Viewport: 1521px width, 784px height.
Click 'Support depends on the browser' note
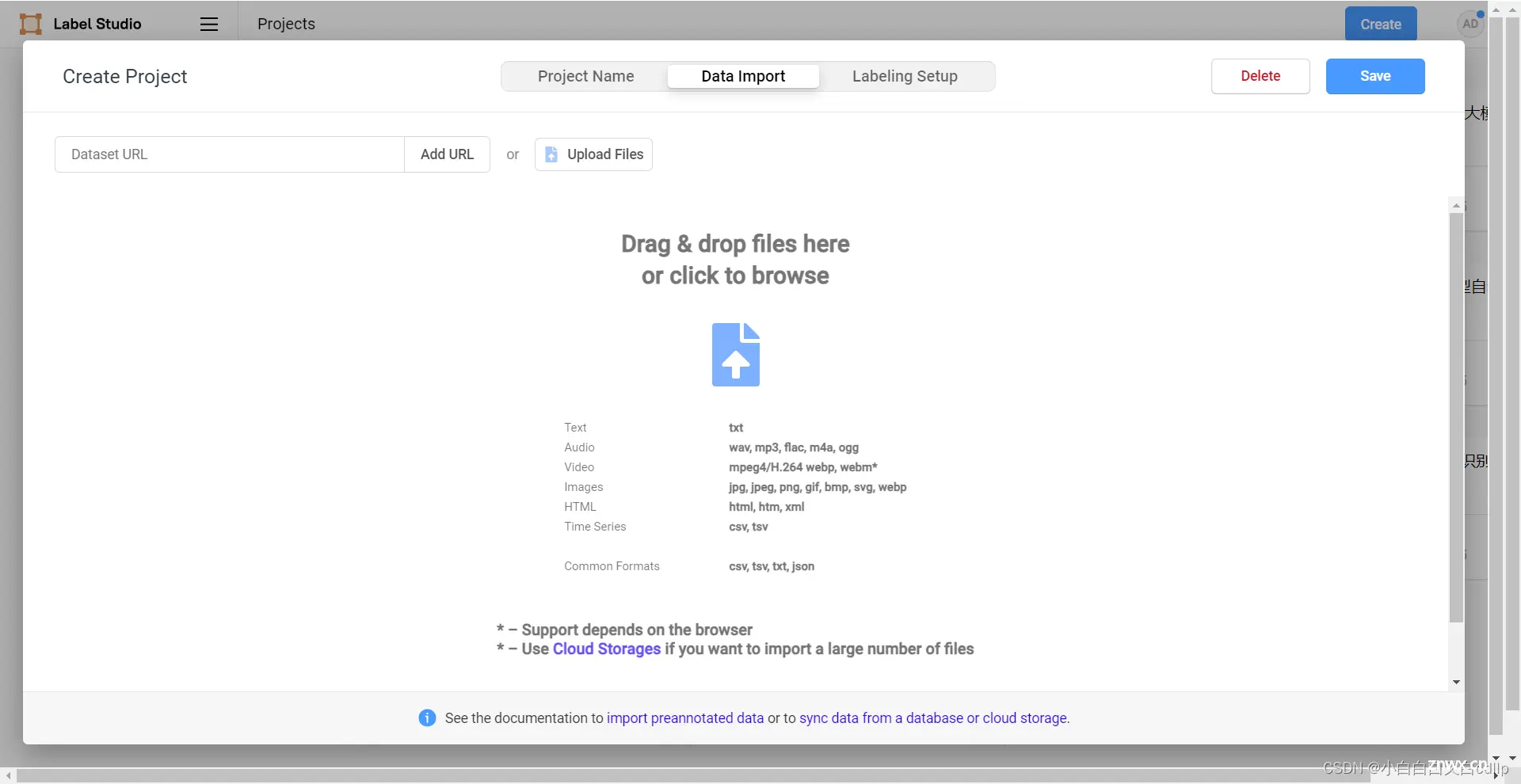pos(637,630)
